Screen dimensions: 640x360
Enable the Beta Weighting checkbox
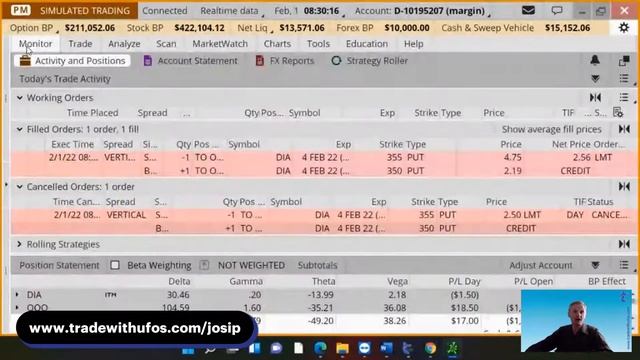pyautogui.click(x=115, y=265)
